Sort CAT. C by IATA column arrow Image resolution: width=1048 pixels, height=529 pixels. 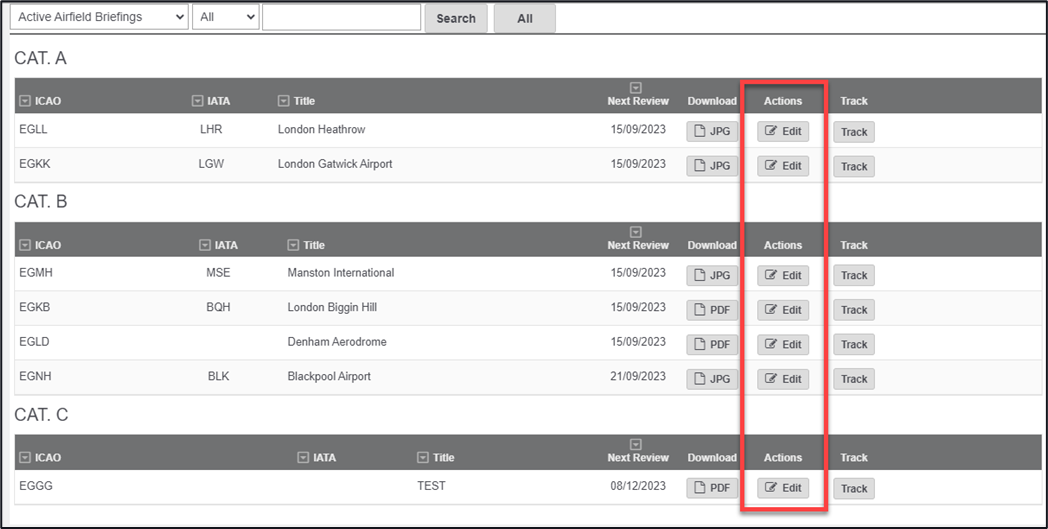point(303,458)
